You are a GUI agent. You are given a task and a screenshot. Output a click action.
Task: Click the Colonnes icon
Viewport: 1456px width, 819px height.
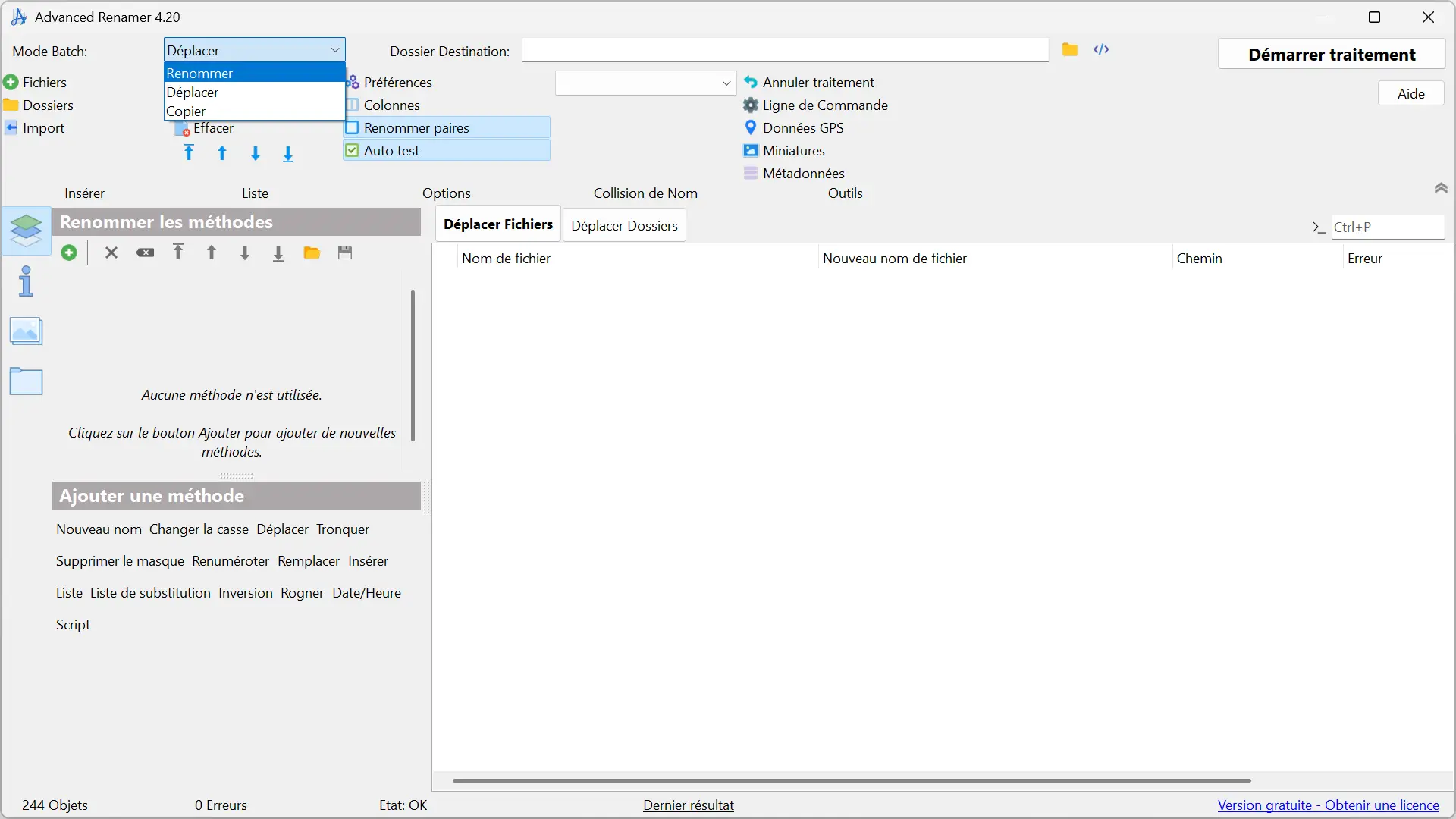pos(353,105)
